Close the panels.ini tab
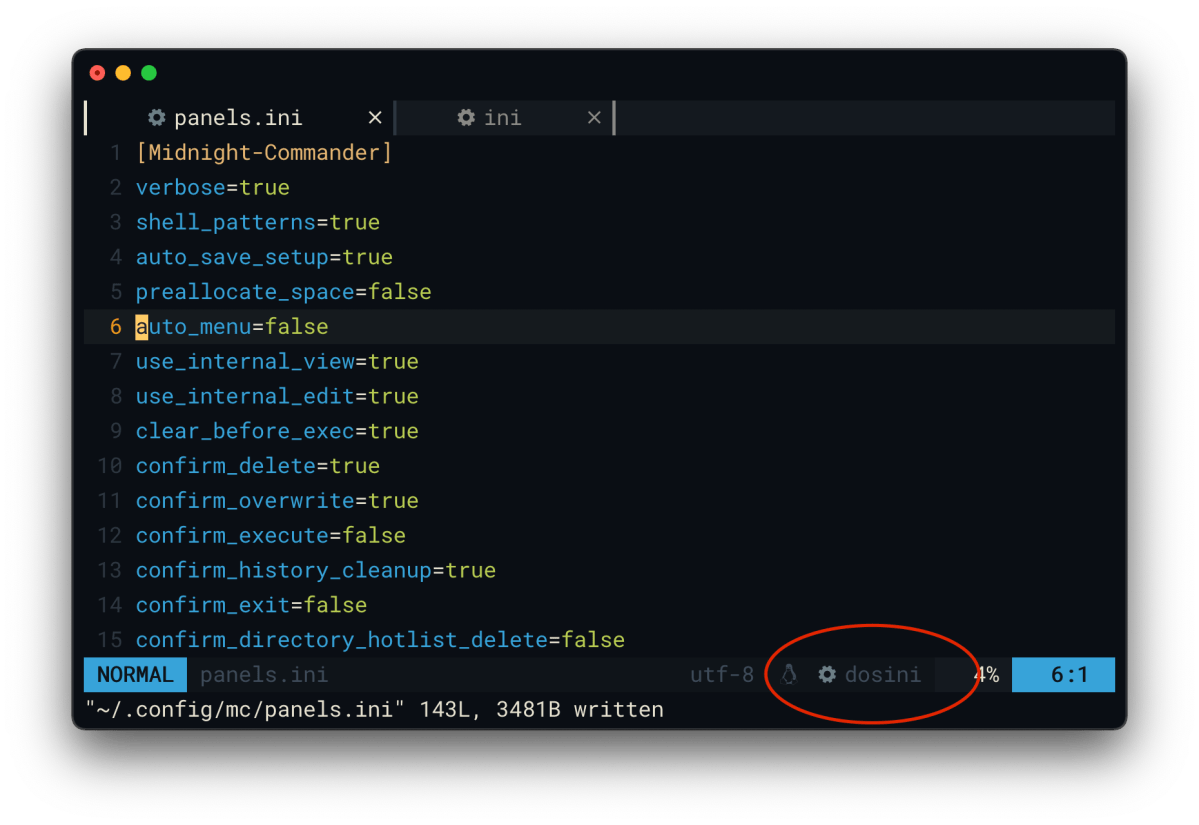Image resolution: width=1199 pixels, height=825 pixels. point(375,118)
